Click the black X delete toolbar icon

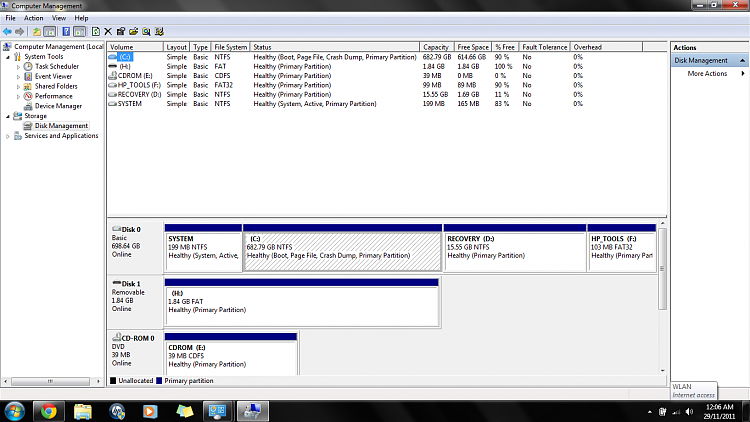(108, 32)
